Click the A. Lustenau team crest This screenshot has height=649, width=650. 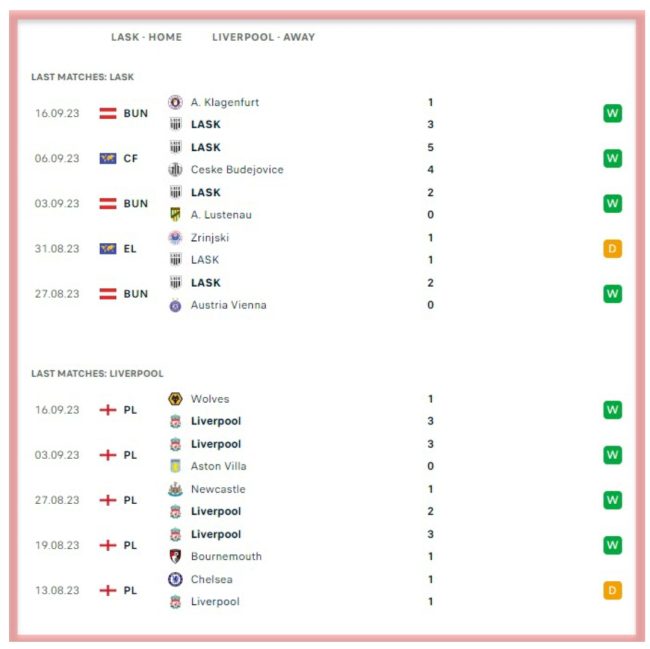point(175,214)
